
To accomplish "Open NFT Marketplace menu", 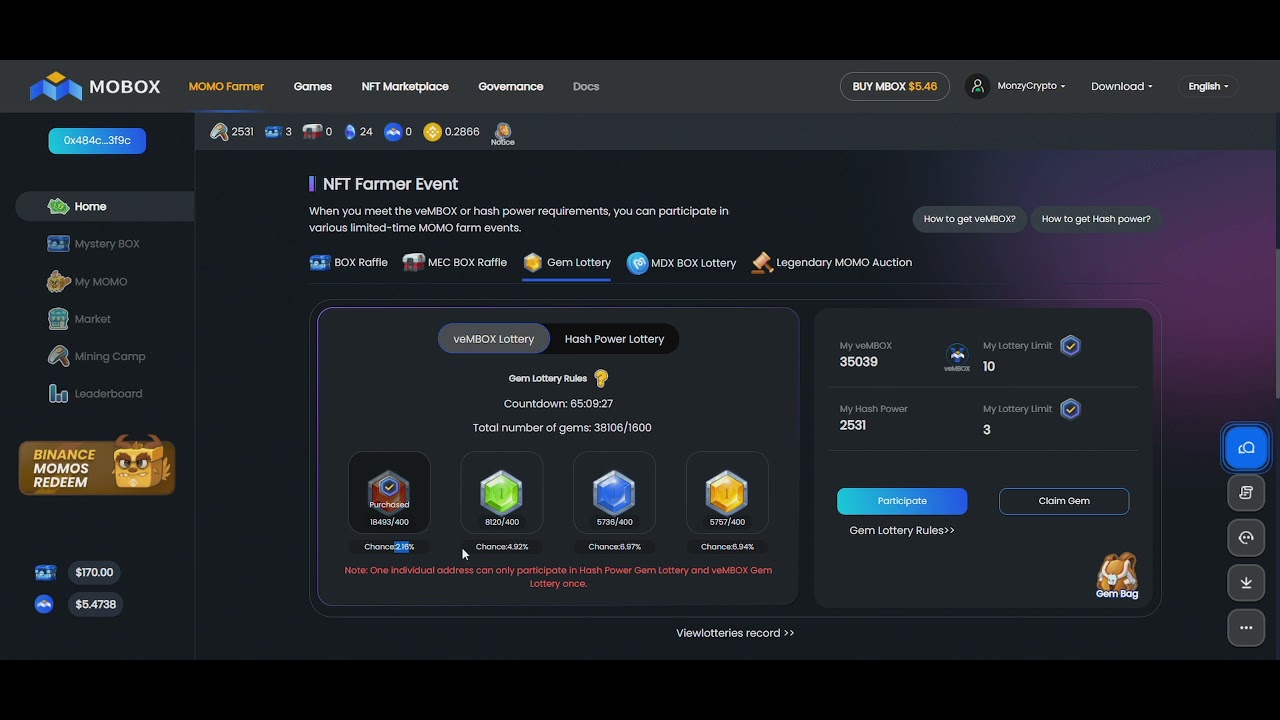I will pos(405,86).
